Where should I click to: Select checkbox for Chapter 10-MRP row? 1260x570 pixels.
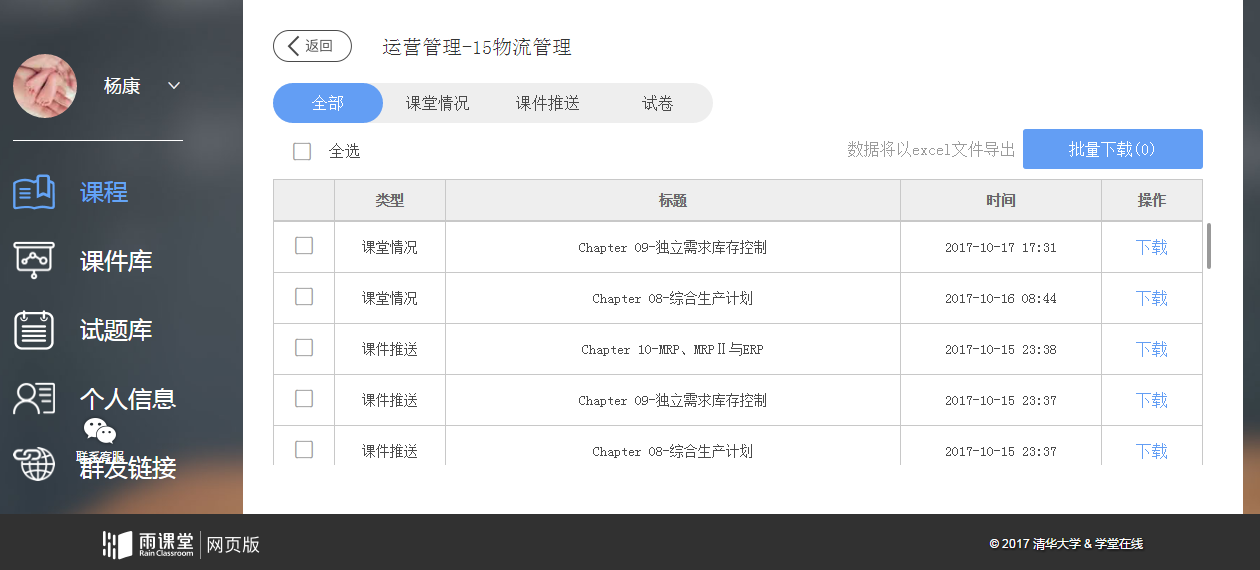coord(304,348)
